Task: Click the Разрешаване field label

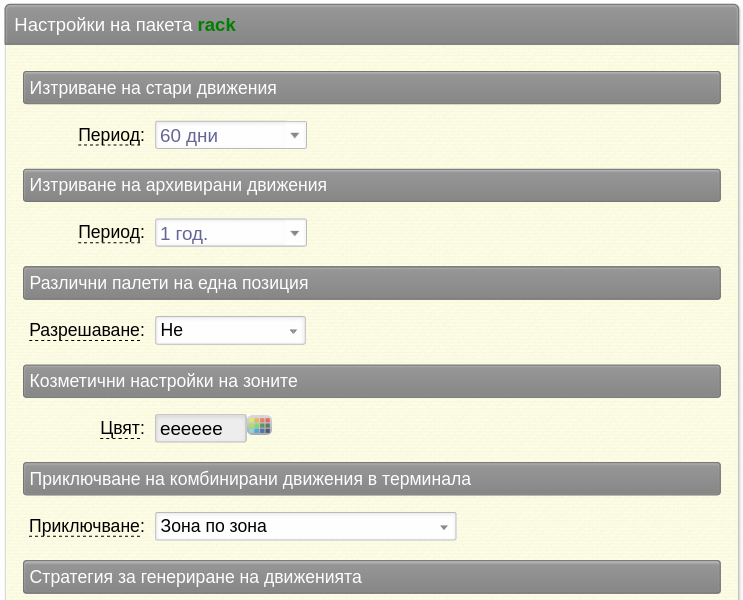Action: pos(87,330)
